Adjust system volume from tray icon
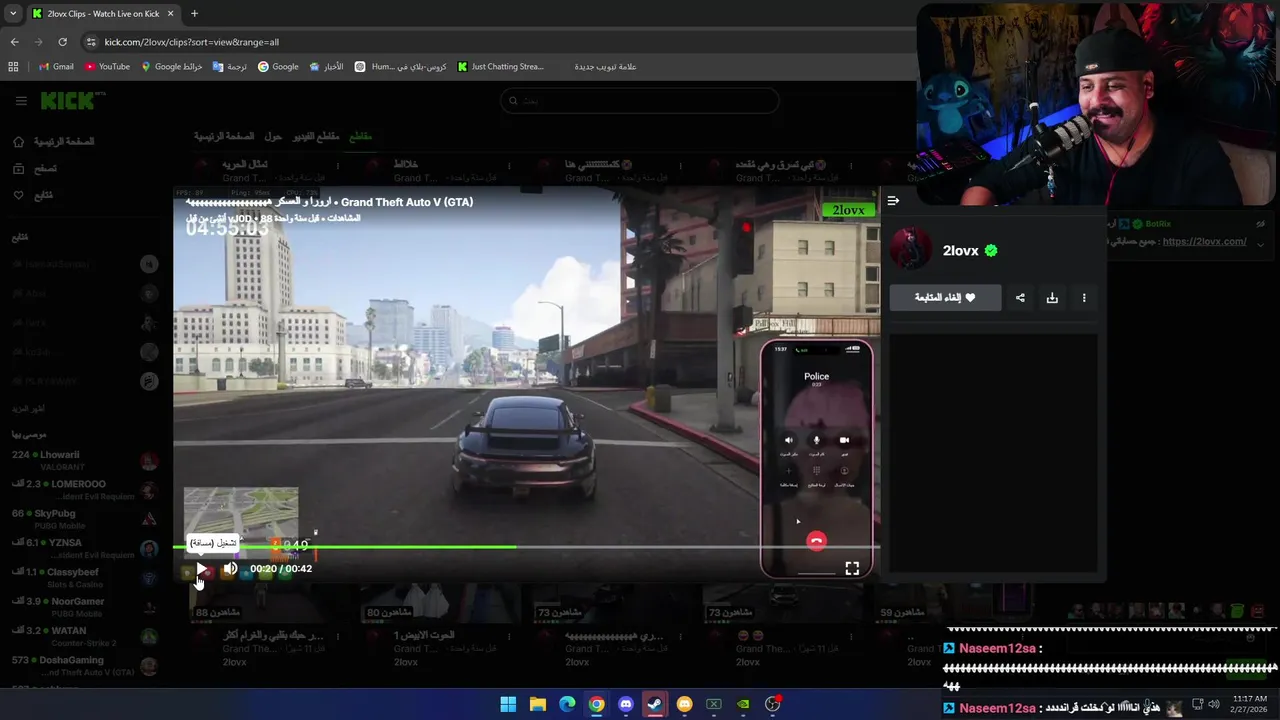1280x720 pixels. pyautogui.click(x=1213, y=704)
